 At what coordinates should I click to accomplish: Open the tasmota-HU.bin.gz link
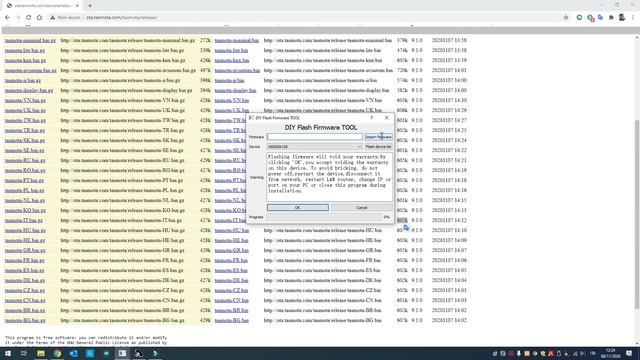coord(25,230)
